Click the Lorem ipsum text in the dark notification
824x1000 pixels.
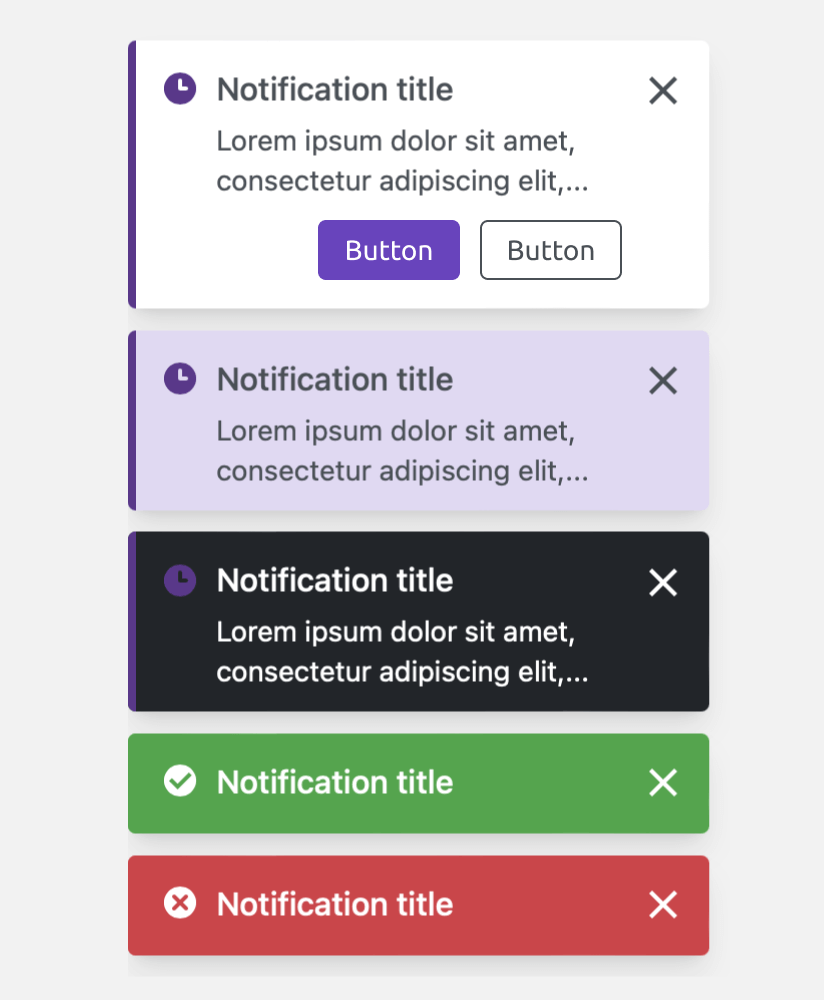401,652
